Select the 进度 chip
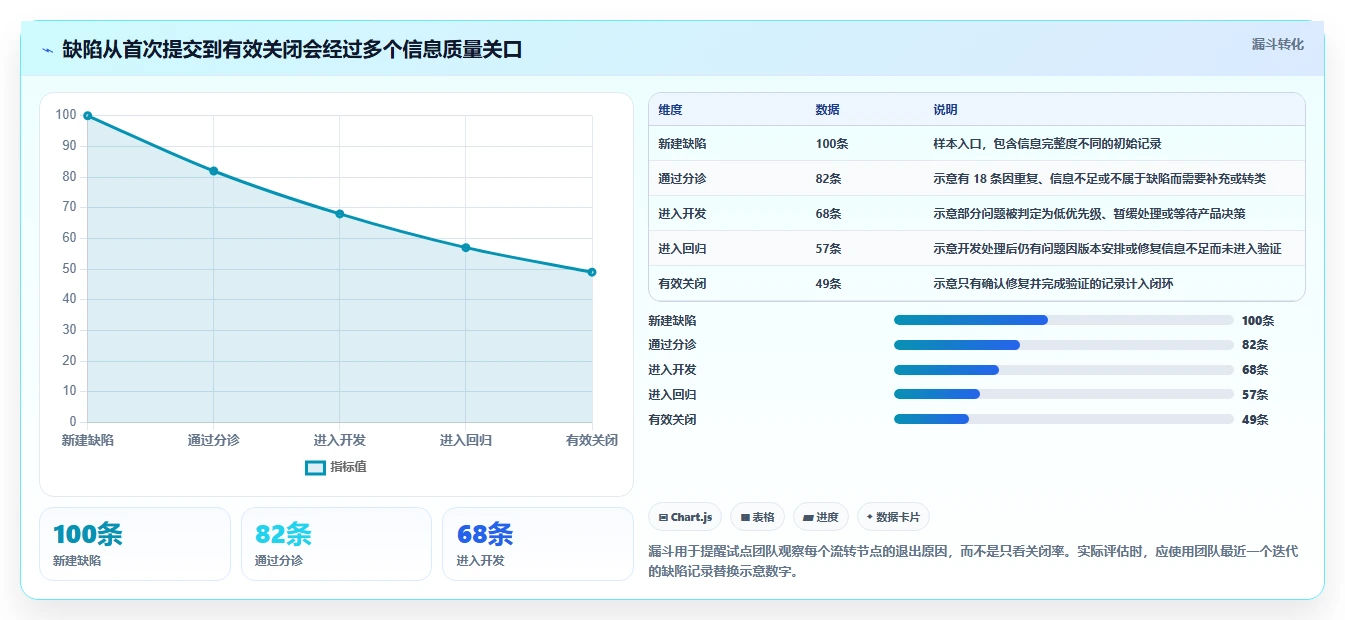 821,517
